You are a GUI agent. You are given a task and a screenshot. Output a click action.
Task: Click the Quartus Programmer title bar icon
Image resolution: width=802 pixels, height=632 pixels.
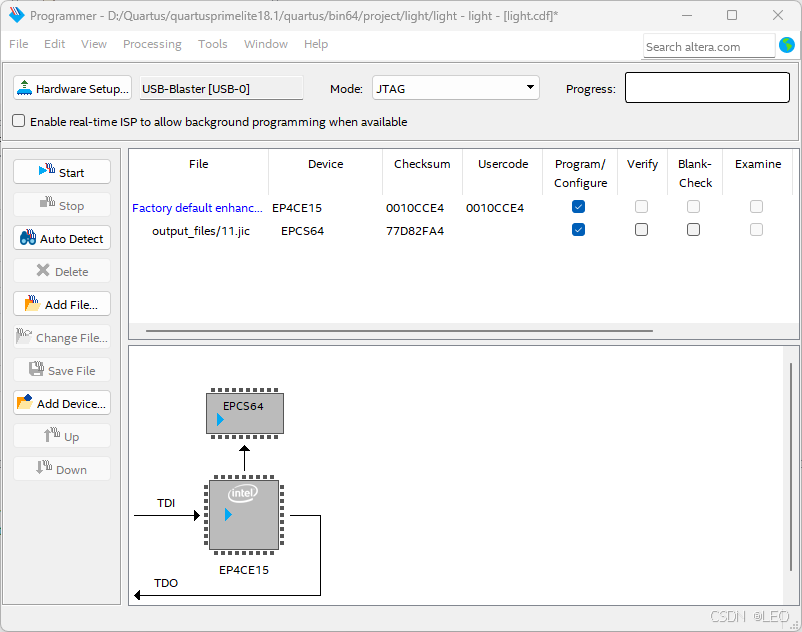17,15
